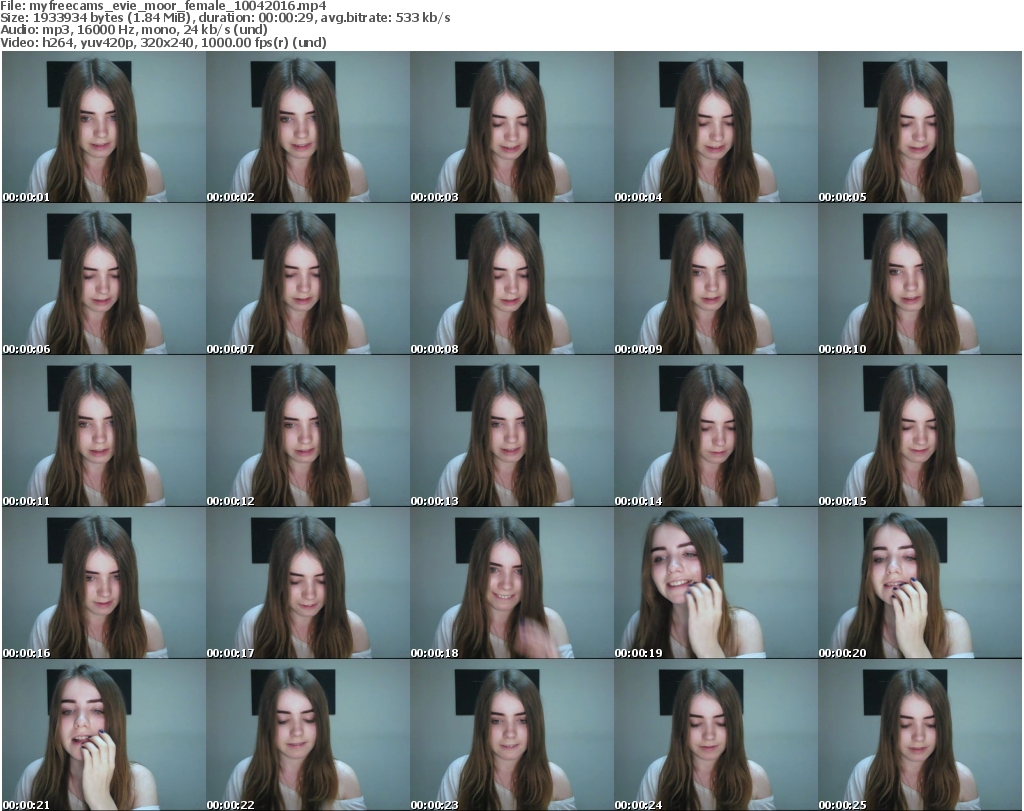Choose the frame at 00:00:15
1024x811 pixels.
pyautogui.click(x=920, y=431)
